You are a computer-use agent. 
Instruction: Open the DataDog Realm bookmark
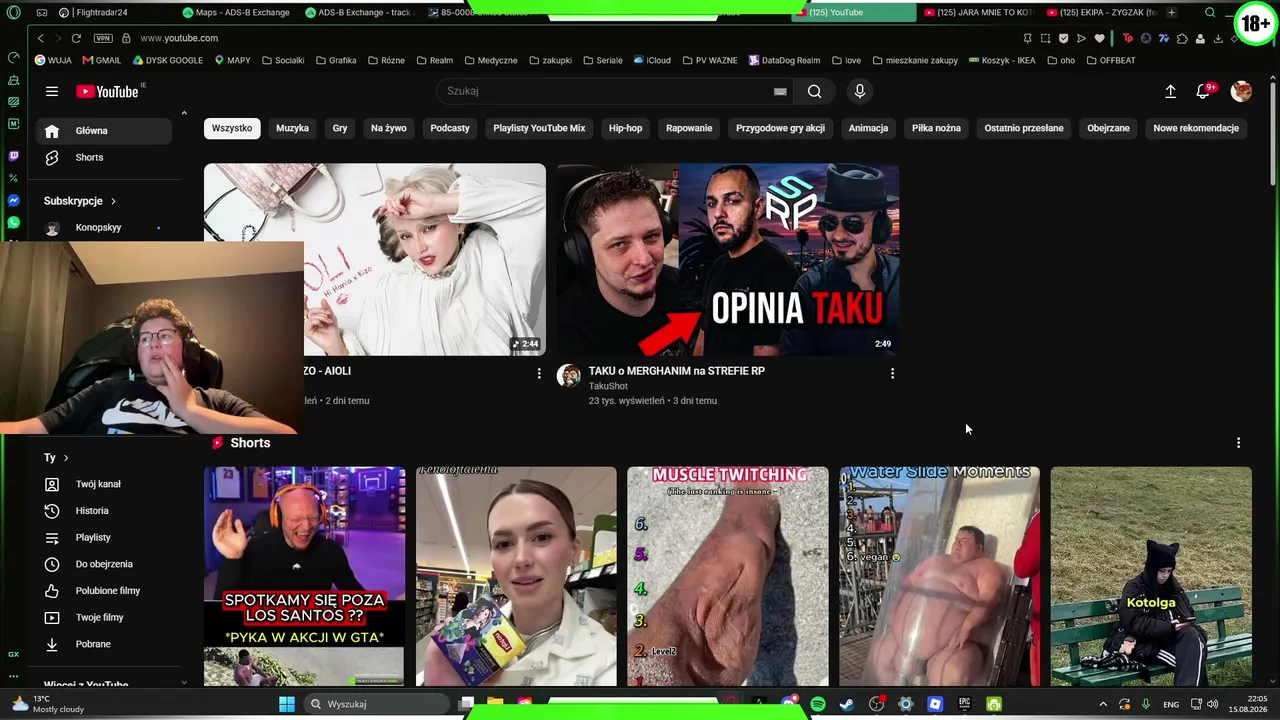(x=784, y=60)
